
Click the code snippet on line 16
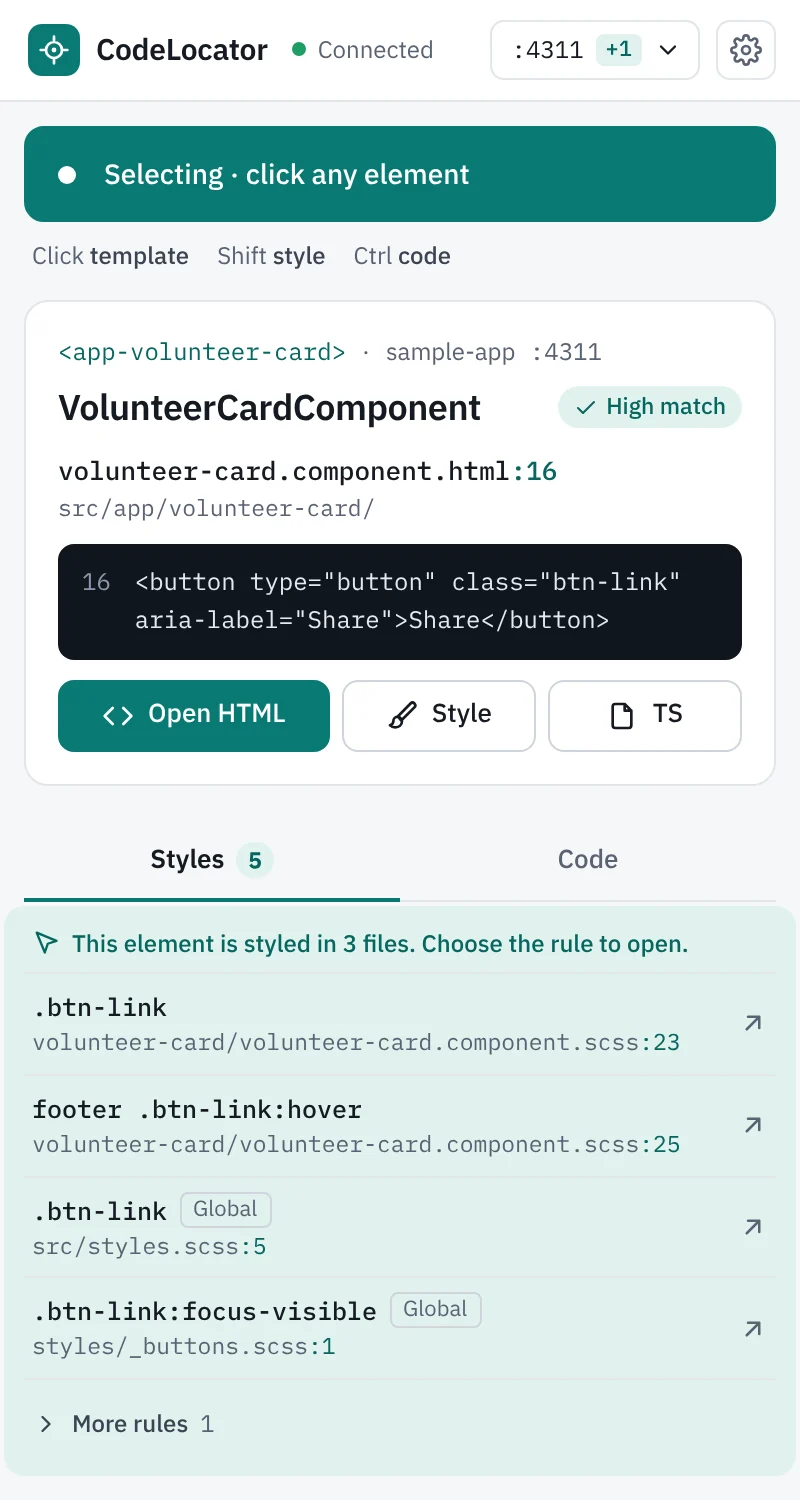coord(400,601)
